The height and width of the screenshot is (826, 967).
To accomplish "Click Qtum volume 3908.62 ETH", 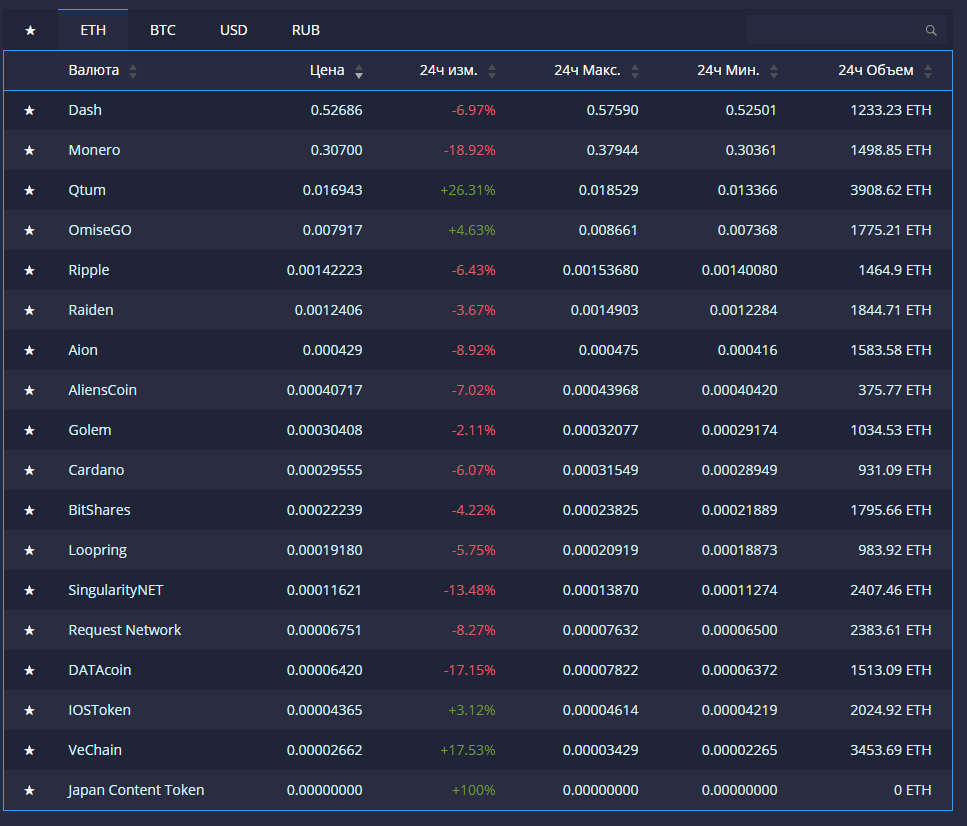I will point(891,190).
